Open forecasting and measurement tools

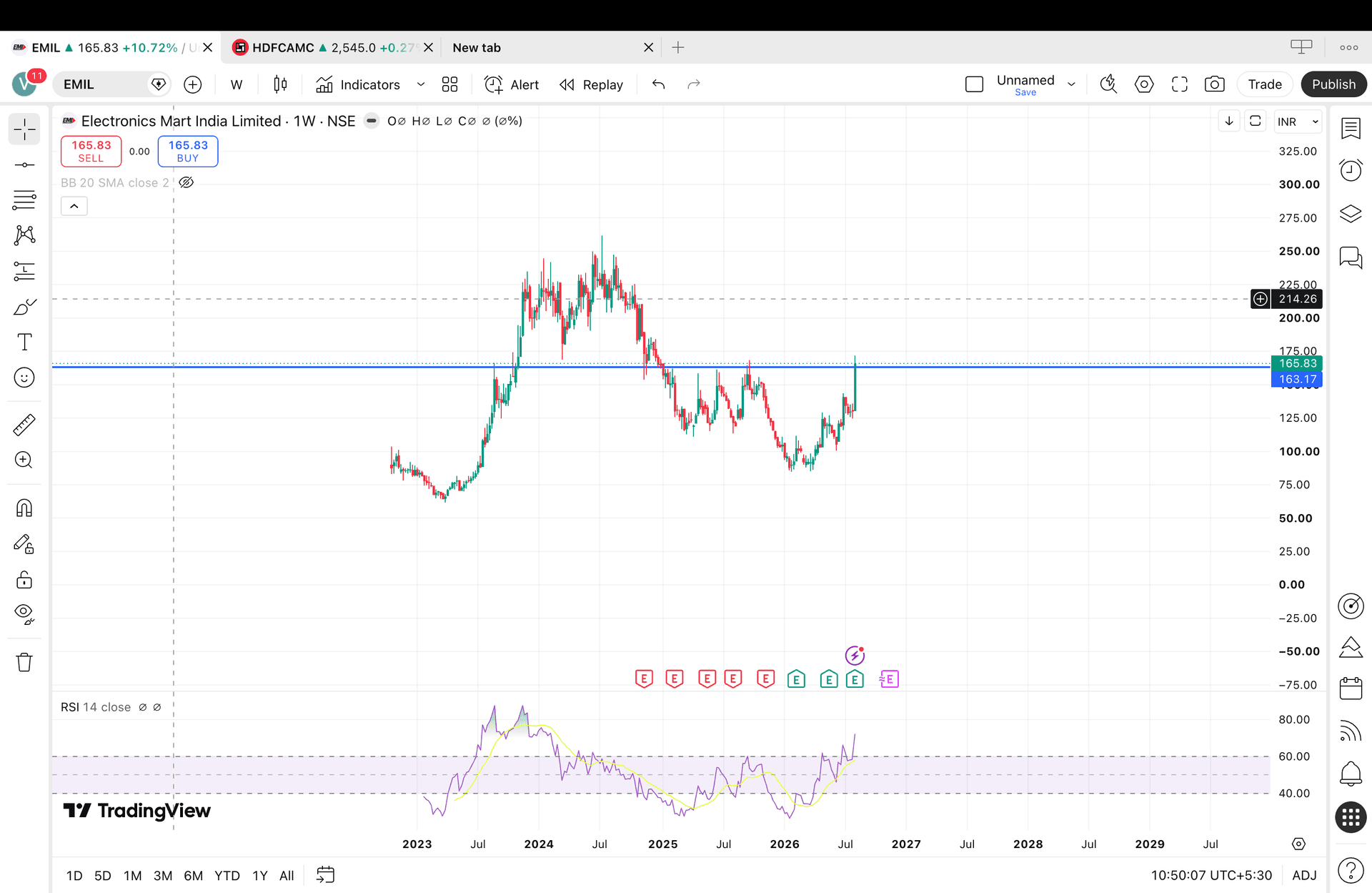point(24,271)
